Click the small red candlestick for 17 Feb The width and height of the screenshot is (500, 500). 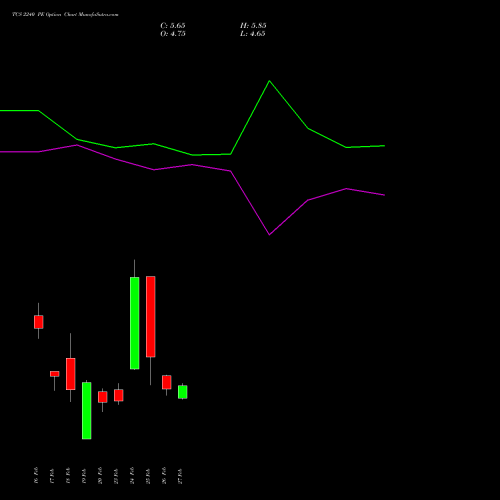pyautogui.click(x=55, y=374)
